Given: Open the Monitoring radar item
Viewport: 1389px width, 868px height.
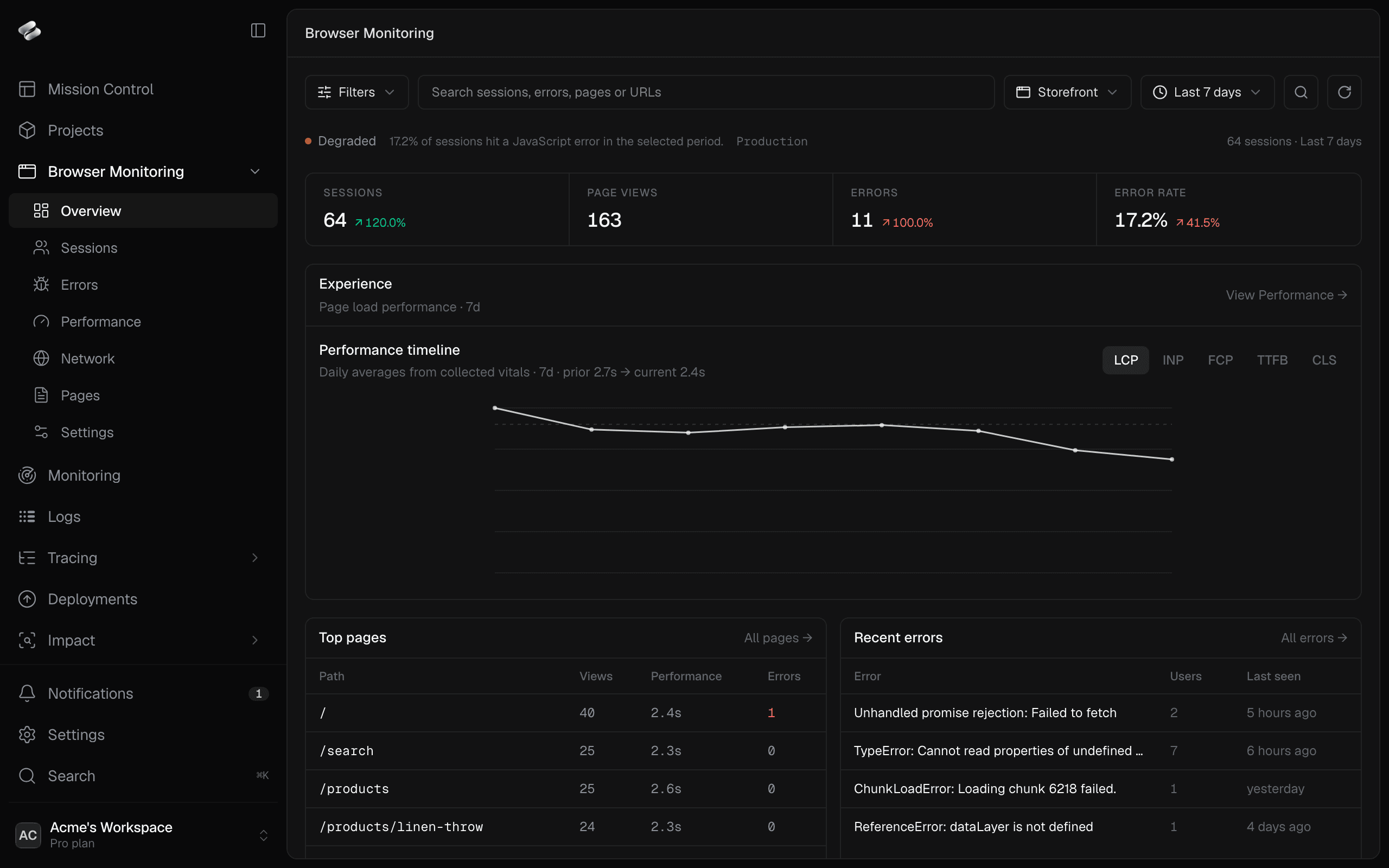Looking at the screenshot, I should click(143, 475).
